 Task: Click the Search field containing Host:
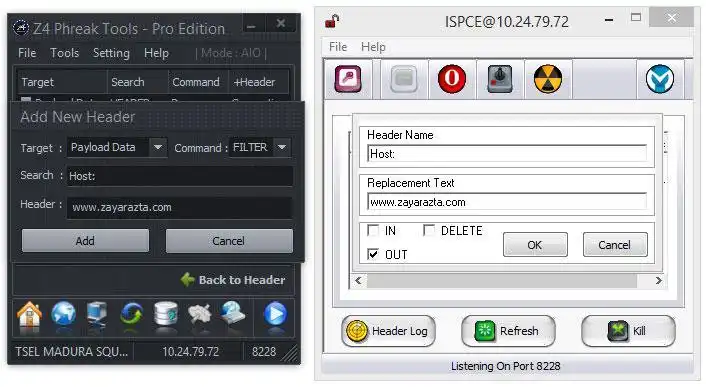180,176
